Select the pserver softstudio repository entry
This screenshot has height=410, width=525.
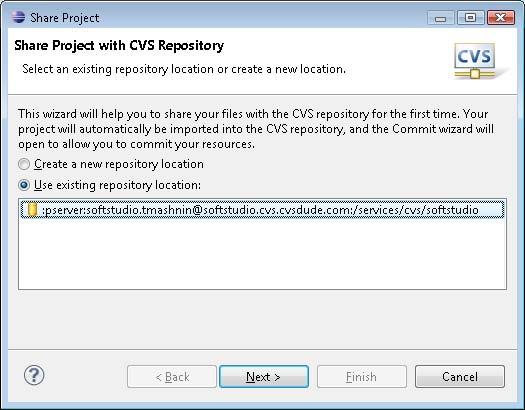(262, 210)
